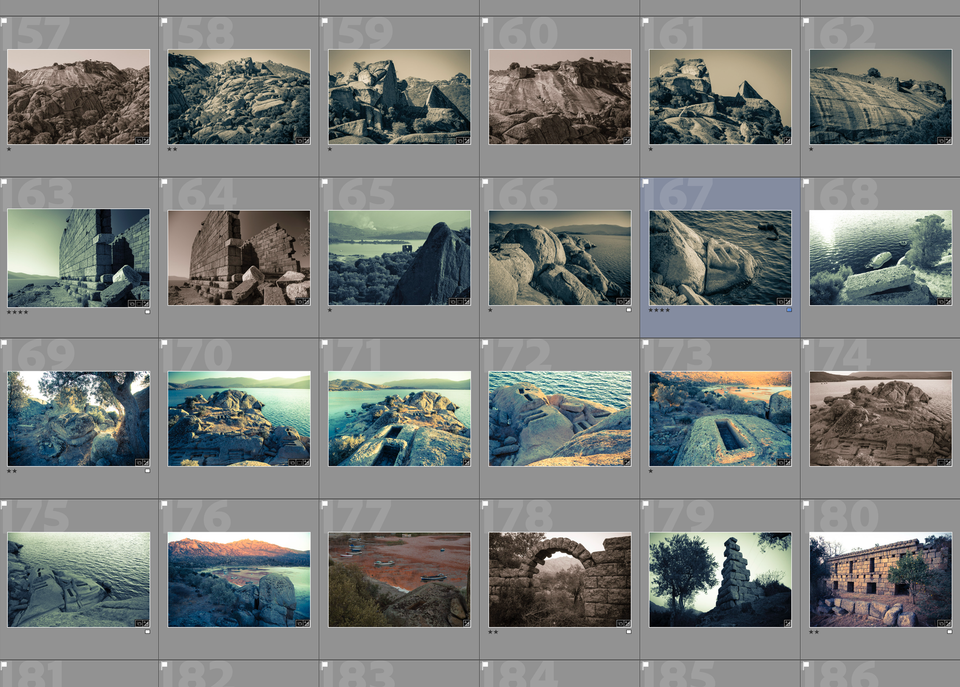This screenshot has width=960, height=687.
Task: Click the middle crop badge on photo 170
Action: (299, 462)
